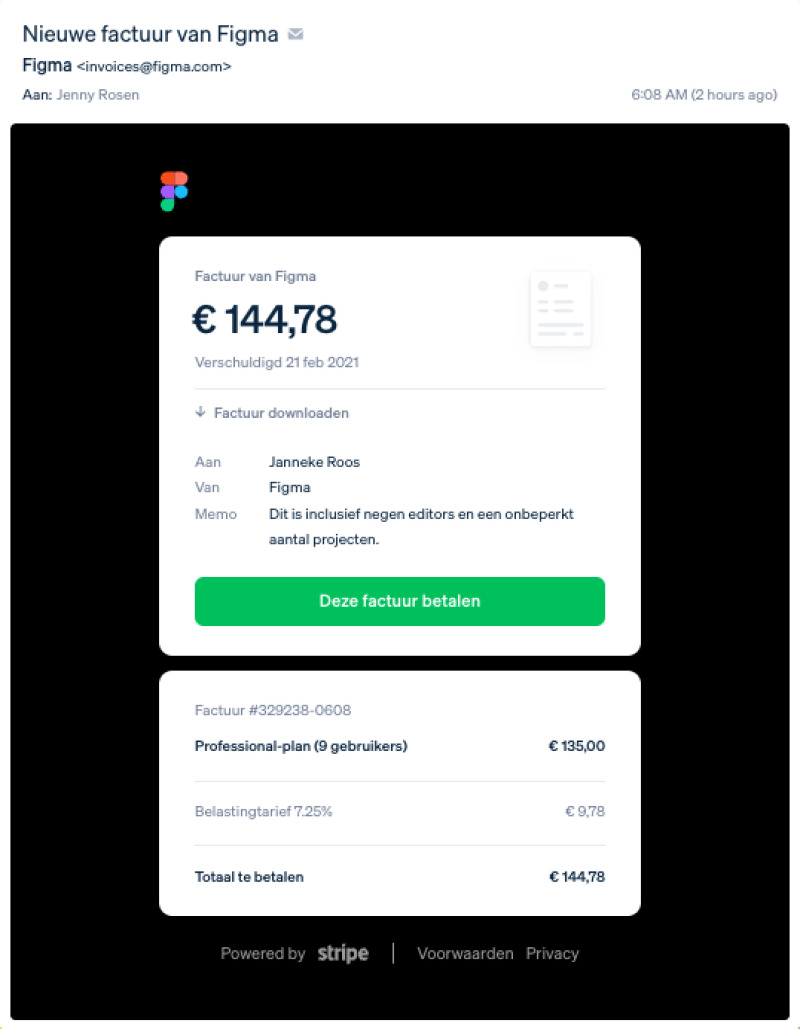Viewport: 800px width, 1029px height.
Task: Click the Professional-plan (9 gebruikers) line item
Action: tap(301, 746)
